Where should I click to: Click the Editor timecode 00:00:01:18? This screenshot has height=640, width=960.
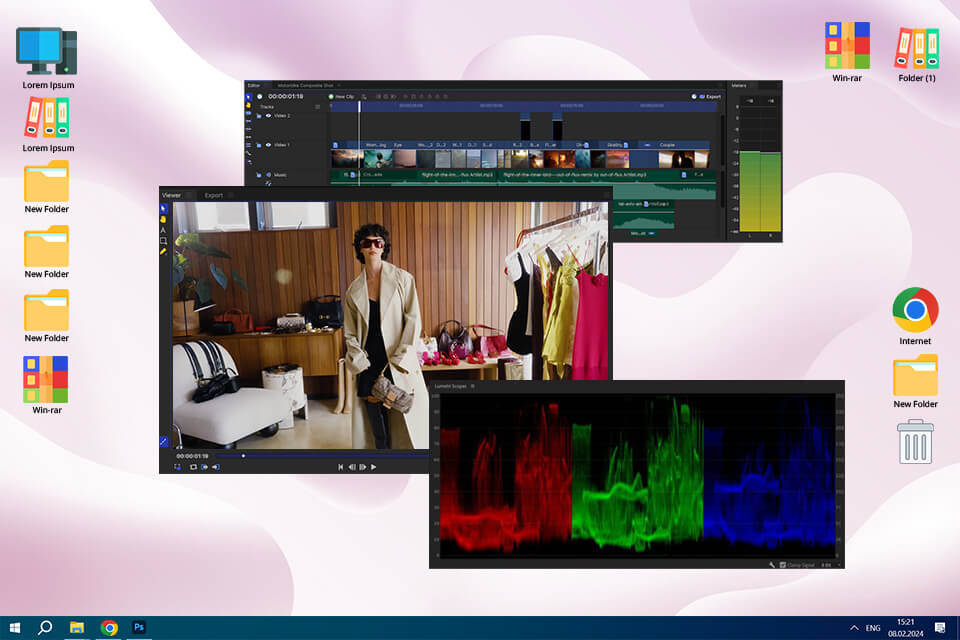click(285, 97)
